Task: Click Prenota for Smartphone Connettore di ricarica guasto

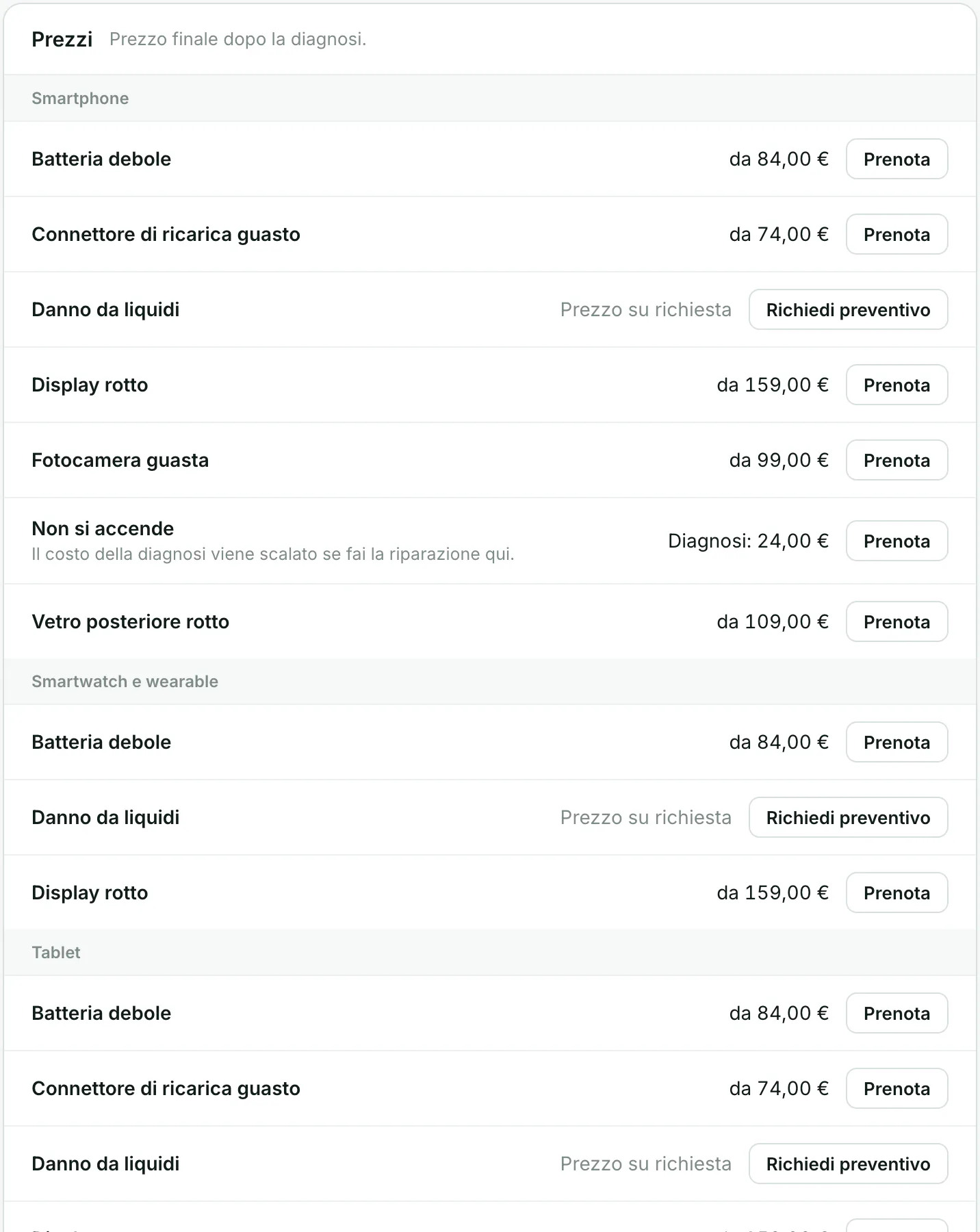Action: click(x=897, y=234)
